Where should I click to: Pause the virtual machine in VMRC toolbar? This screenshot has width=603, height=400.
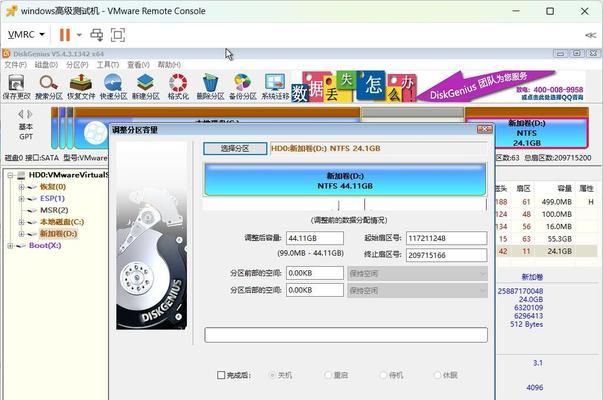point(65,35)
